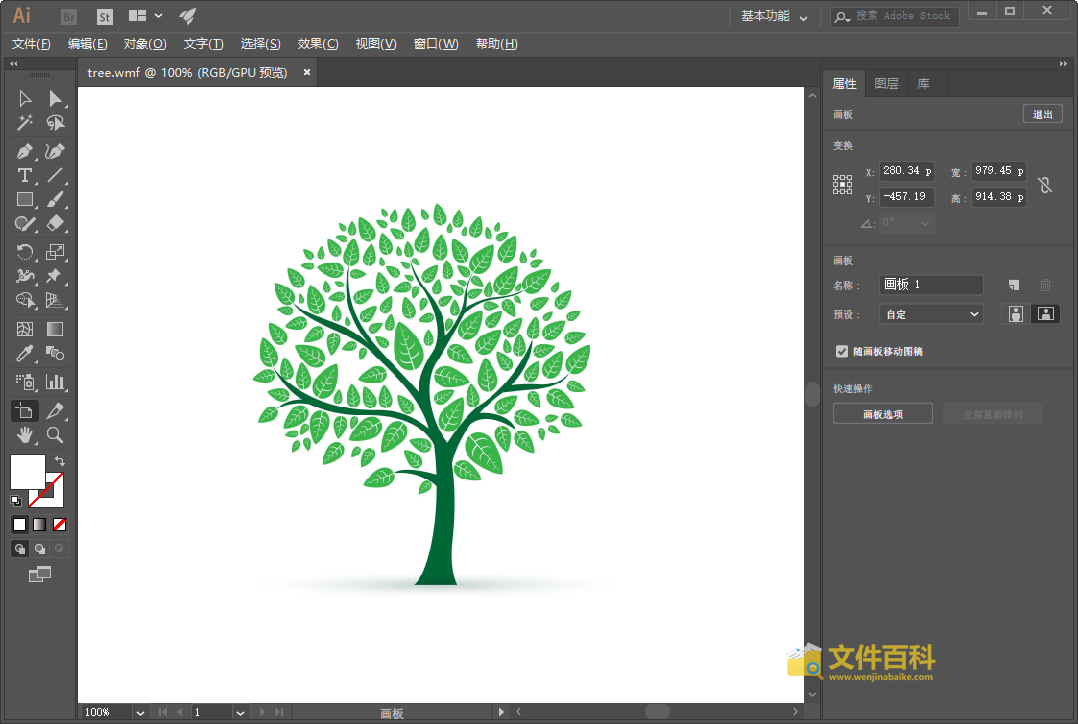
Task: Pick the Symbol Sprayer tool
Action: (x=25, y=382)
